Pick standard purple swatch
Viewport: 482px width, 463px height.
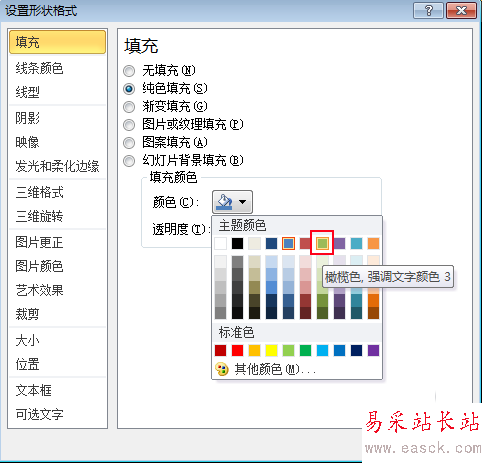(373, 350)
